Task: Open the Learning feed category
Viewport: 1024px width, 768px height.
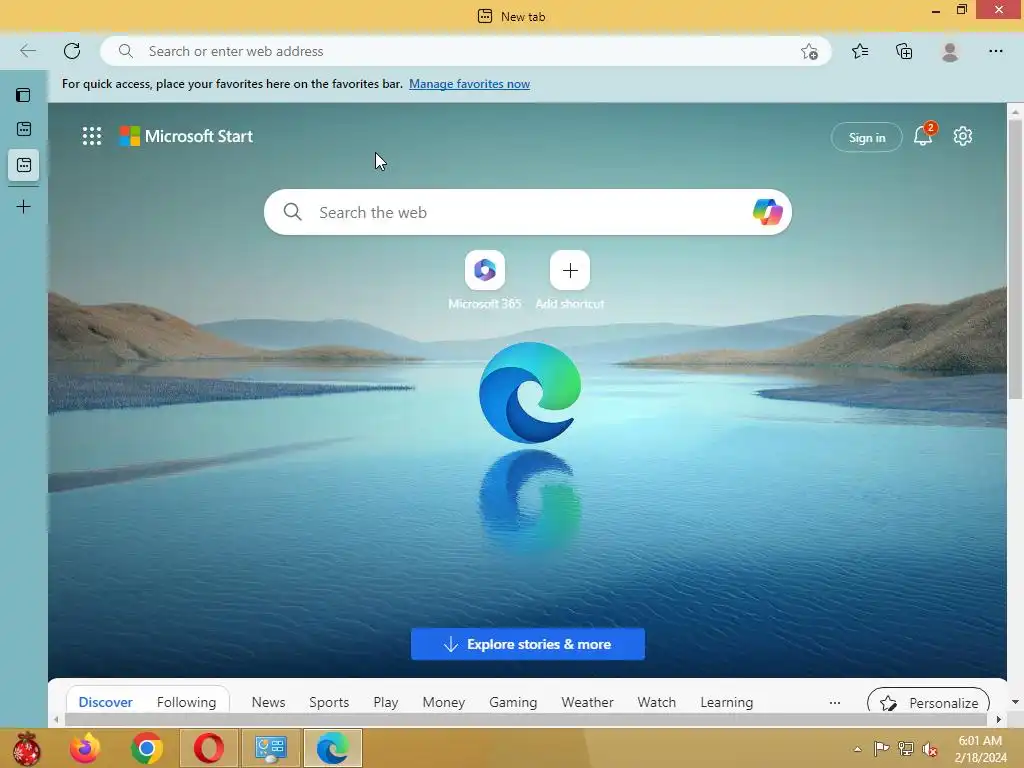Action: 727,702
